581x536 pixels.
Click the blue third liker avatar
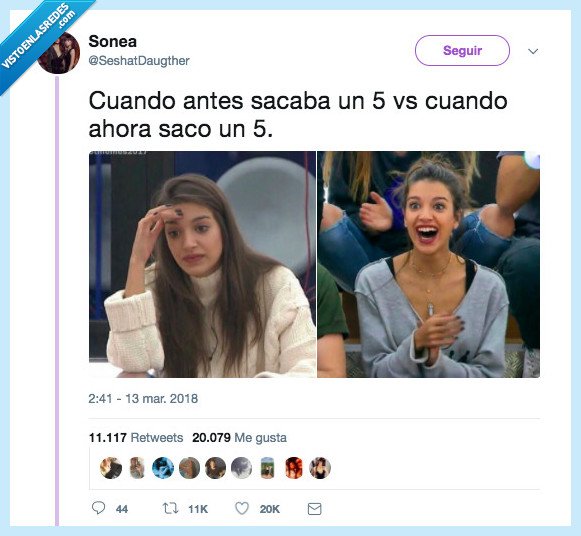coord(163,468)
